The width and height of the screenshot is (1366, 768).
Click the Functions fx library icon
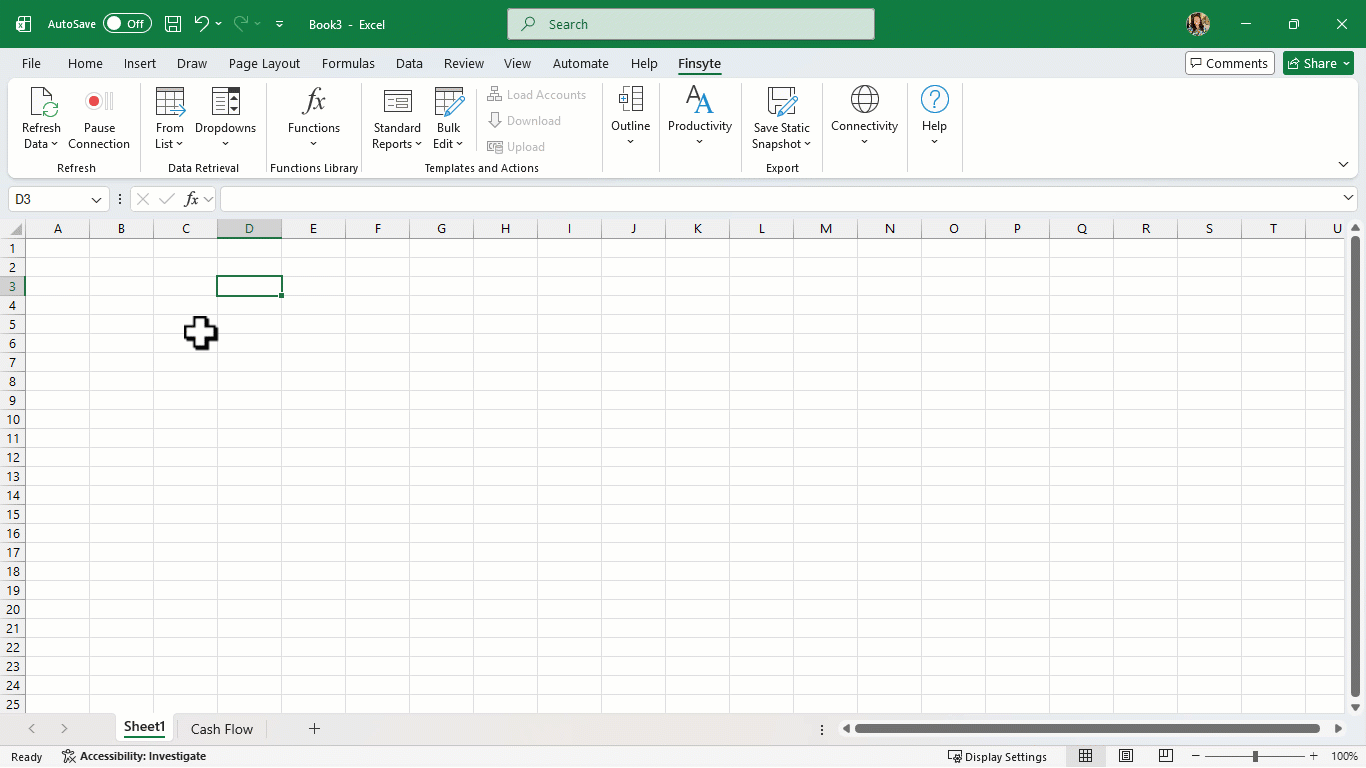click(314, 102)
